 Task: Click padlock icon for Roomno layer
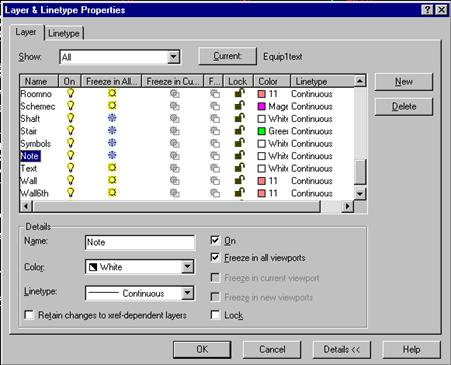tap(239, 93)
